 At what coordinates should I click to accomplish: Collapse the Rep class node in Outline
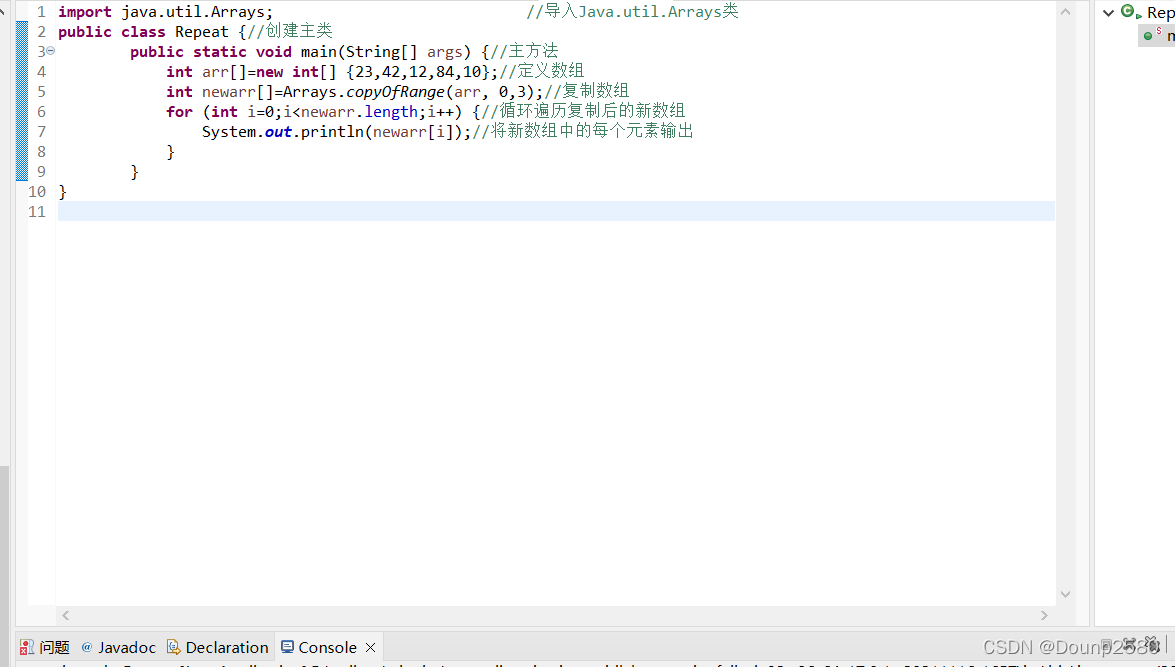(1108, 12)
